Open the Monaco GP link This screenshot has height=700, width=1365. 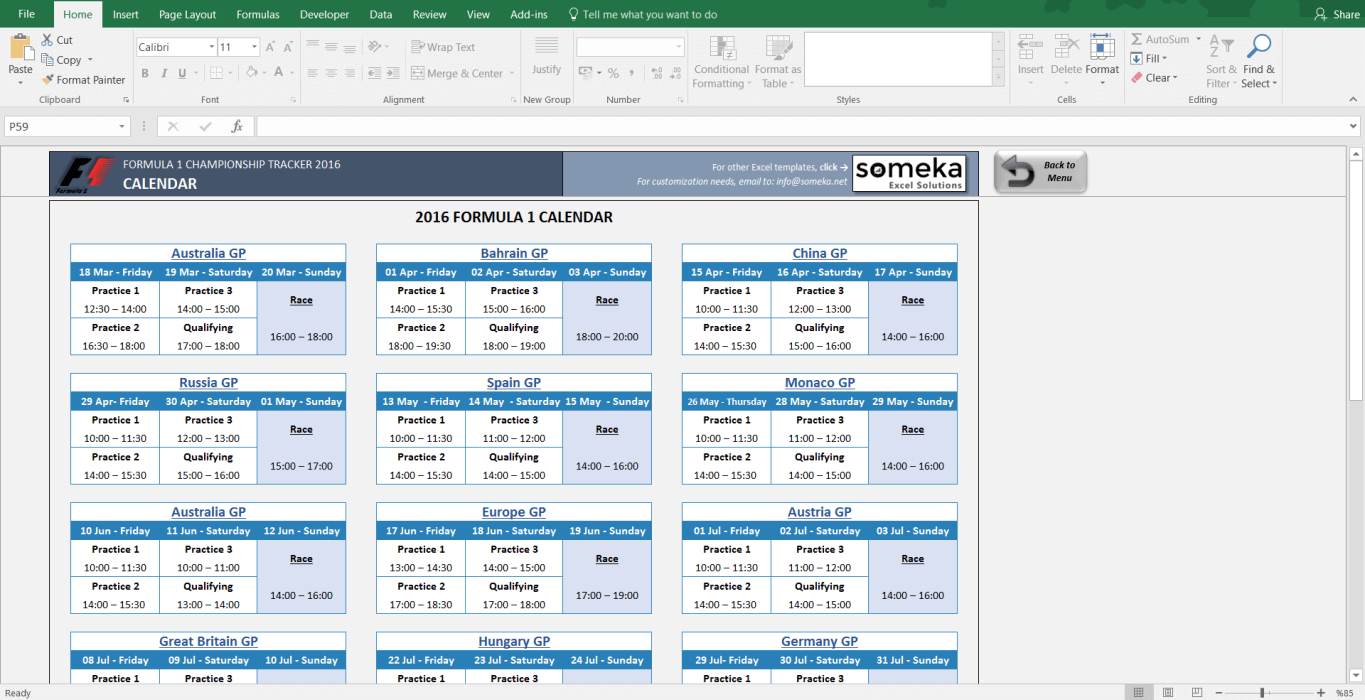[820, 382]
